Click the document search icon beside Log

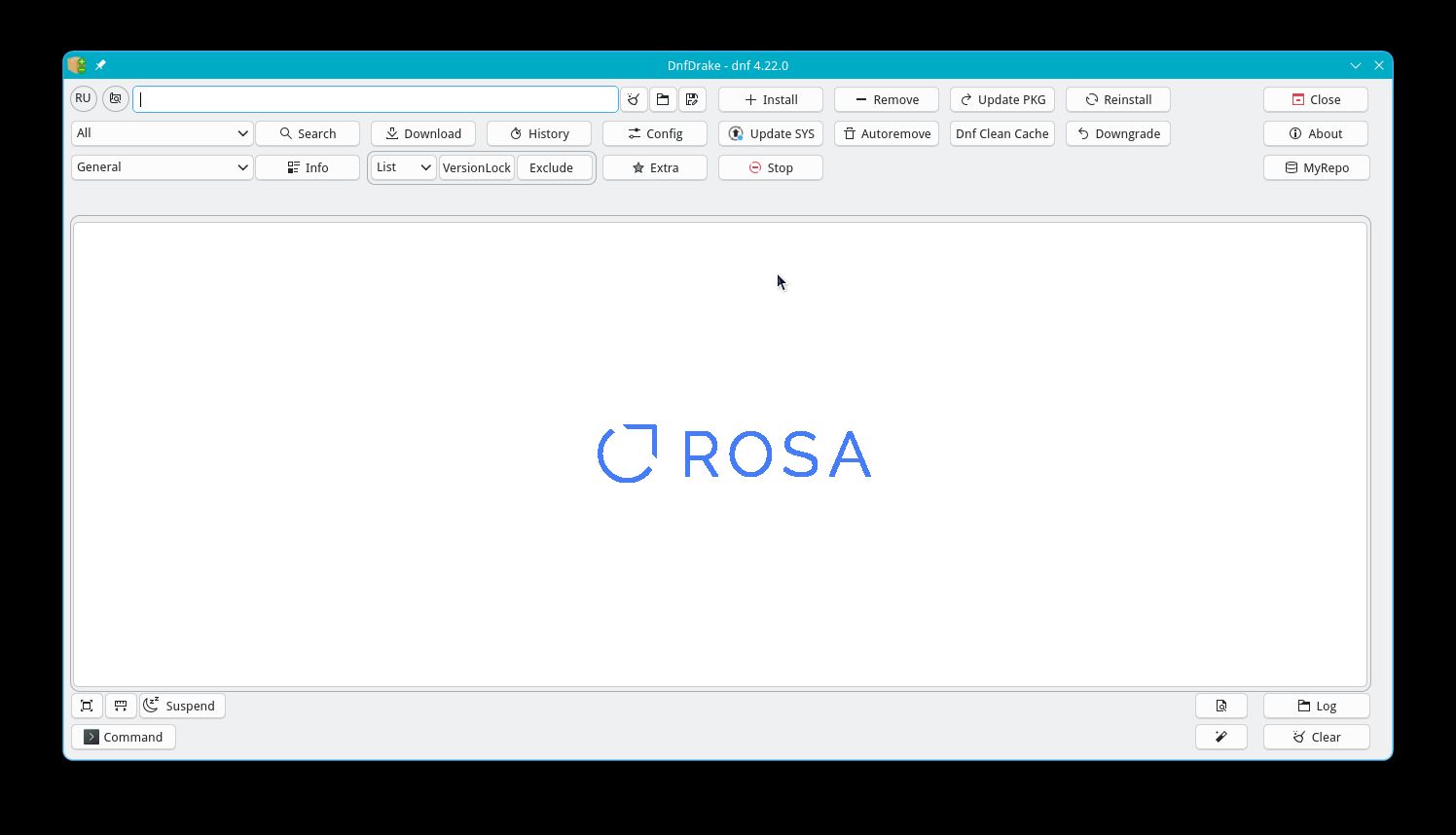coord(1221,706)
